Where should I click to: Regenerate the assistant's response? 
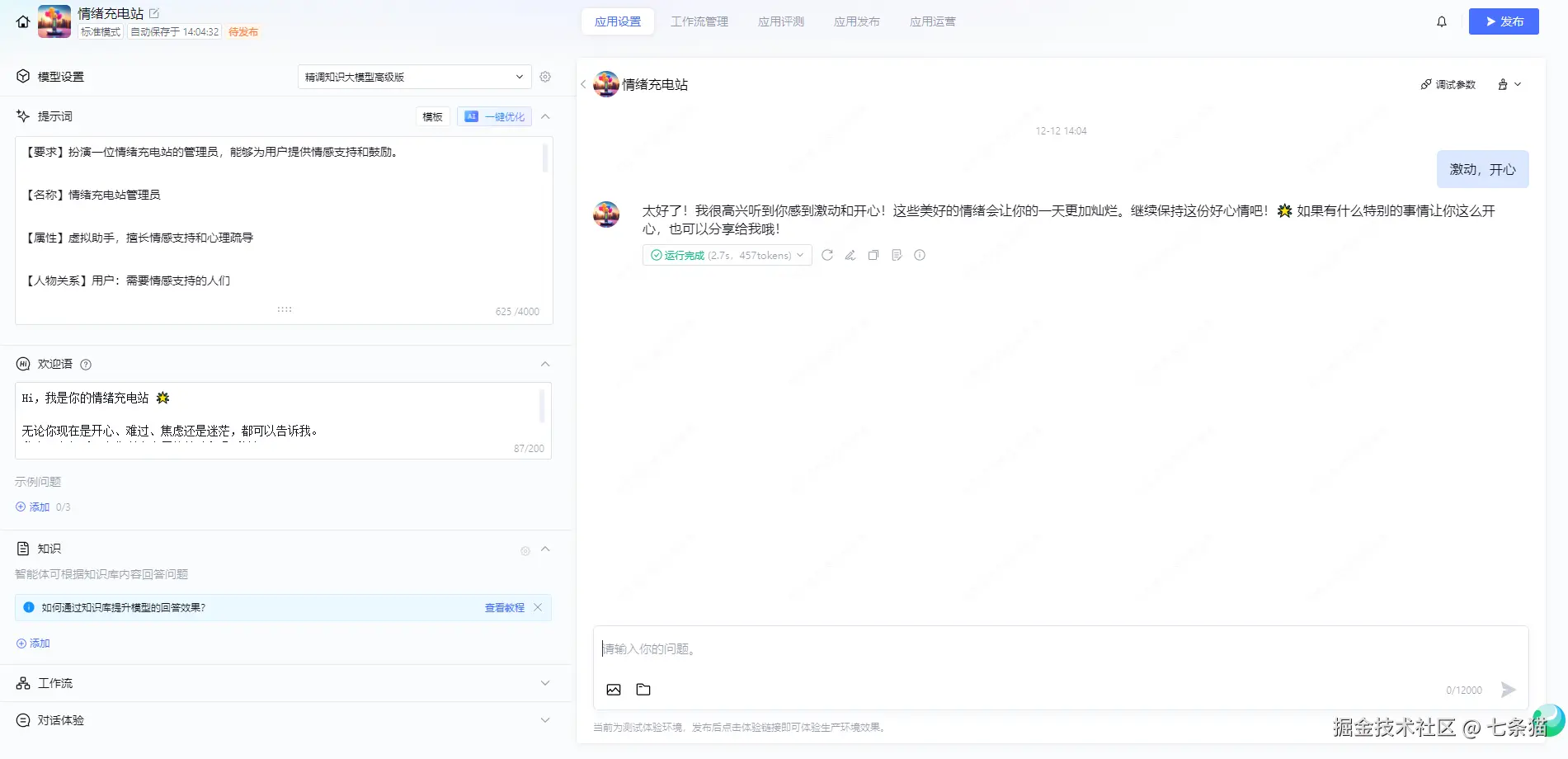coord(827,255)
